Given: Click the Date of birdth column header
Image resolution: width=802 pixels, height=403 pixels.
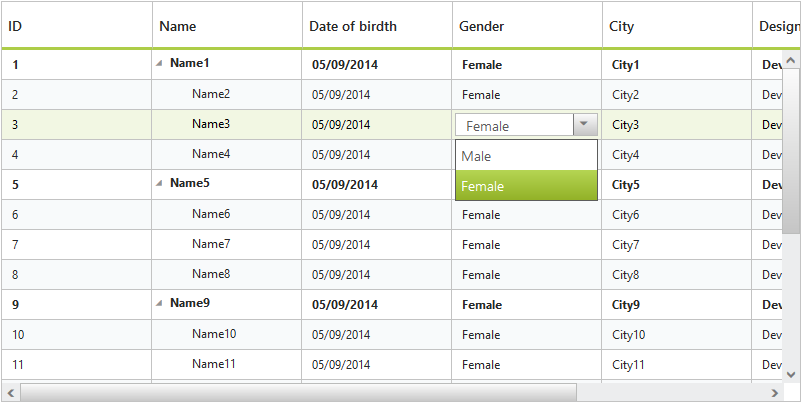Looking at the screenshot, I should pos(377,26).
